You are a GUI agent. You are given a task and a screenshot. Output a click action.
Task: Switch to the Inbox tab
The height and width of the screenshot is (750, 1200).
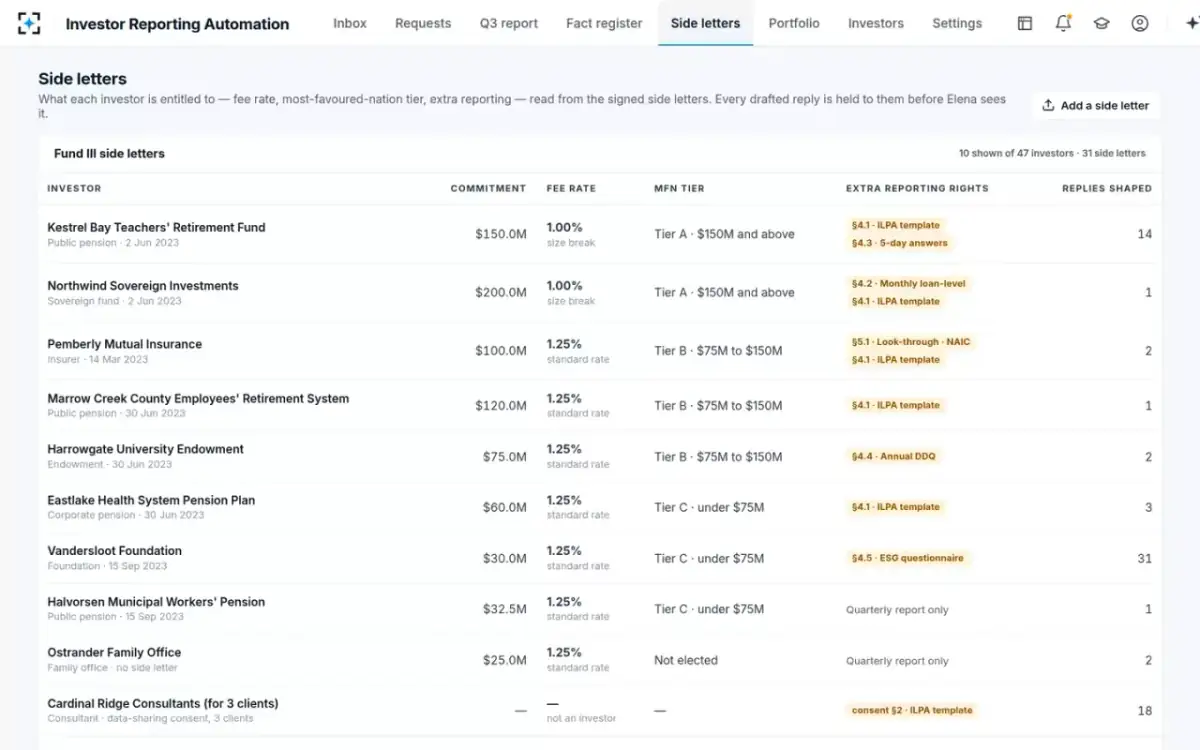(350, 23)
